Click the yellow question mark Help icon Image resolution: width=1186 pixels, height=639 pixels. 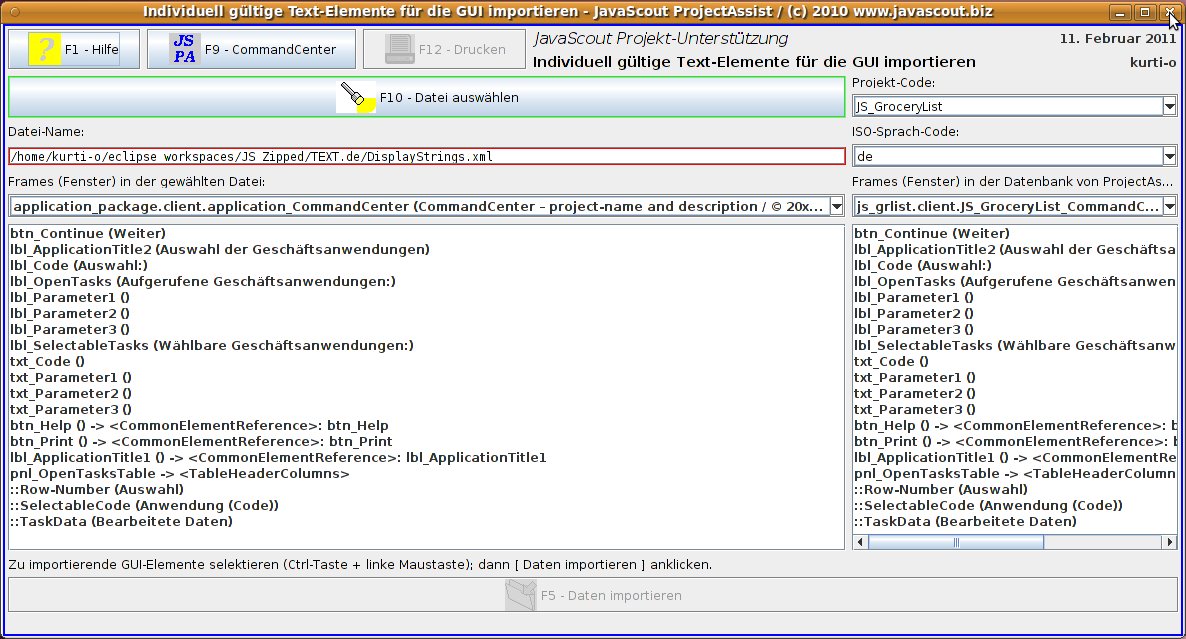(x=44, y=49)
